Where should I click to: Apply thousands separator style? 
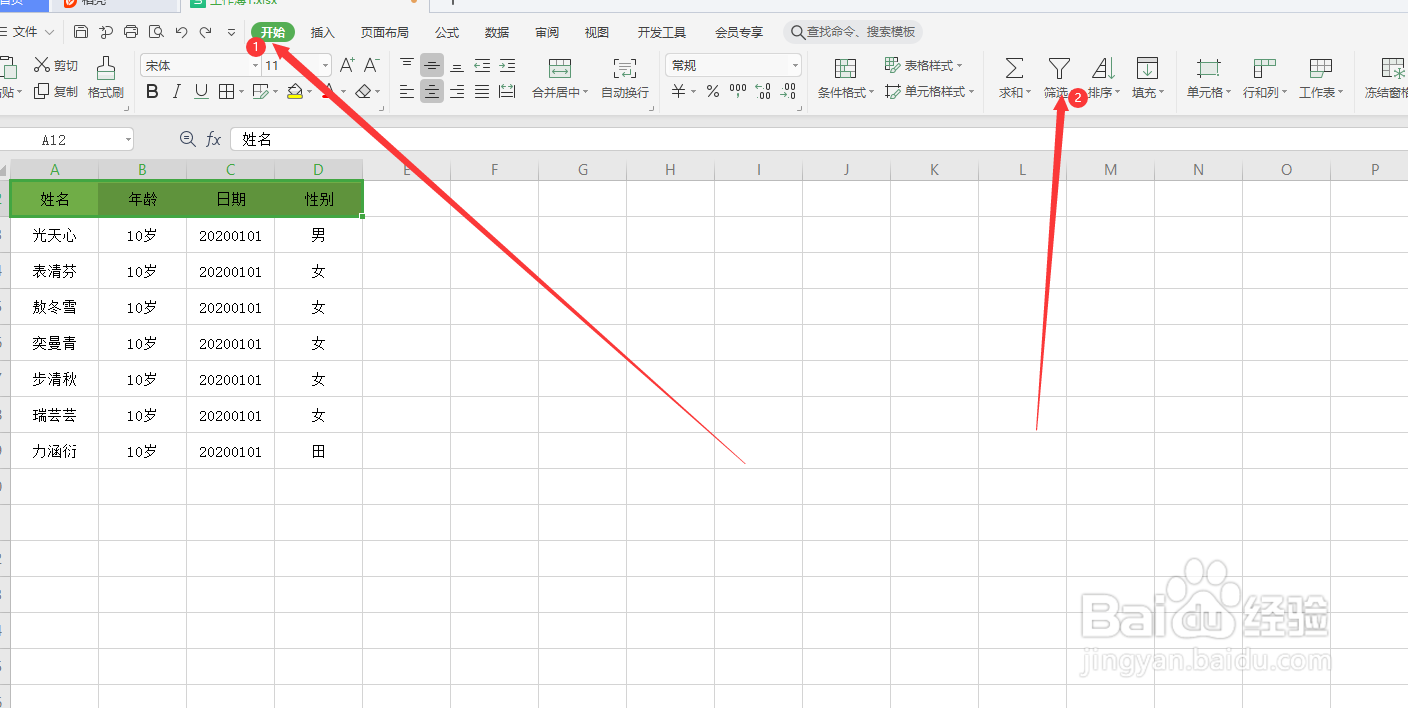click(x=738, y=91)
